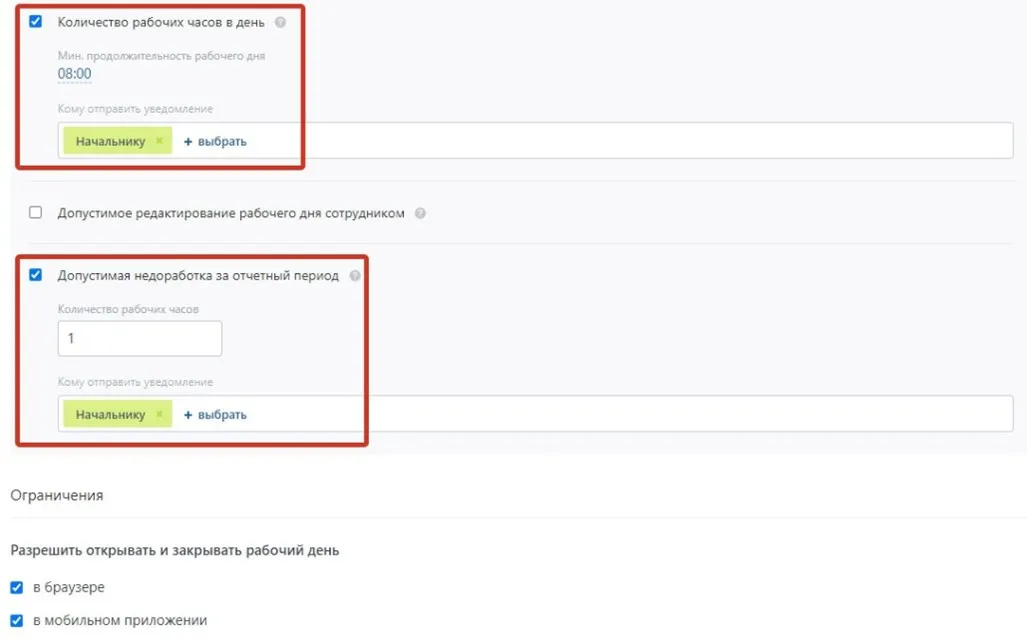Screen dimensions: 1027x642
Task: Disable Количество рабочих часов в день checkbox
Action: click(x=35, y=22)
